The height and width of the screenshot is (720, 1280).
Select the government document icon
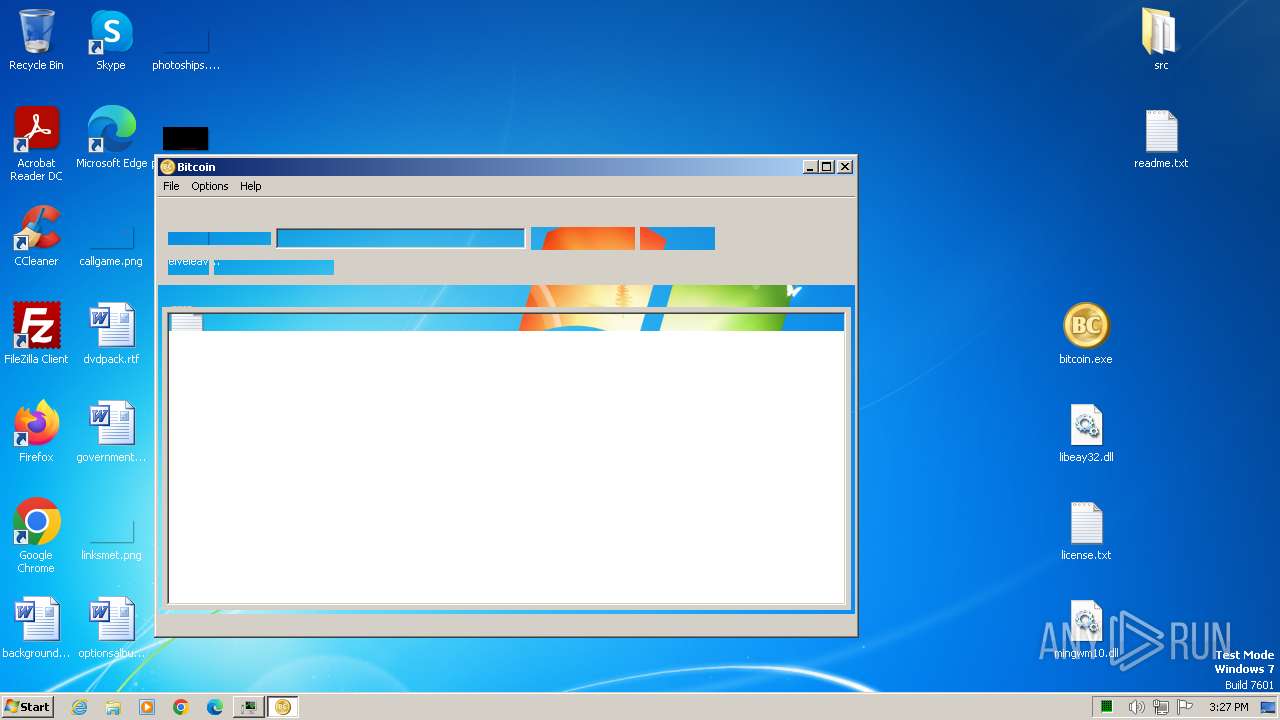[x=111, y=432]
